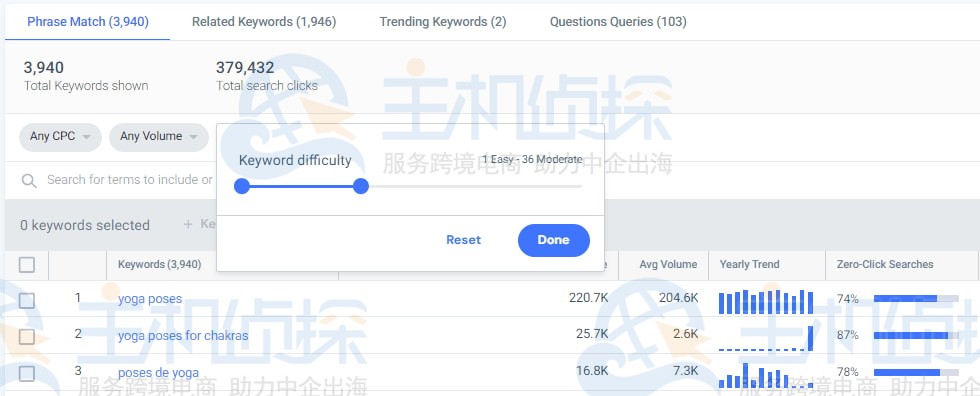Click the 87% zero-click value
The image size is (980, 396).
(848, 335)
